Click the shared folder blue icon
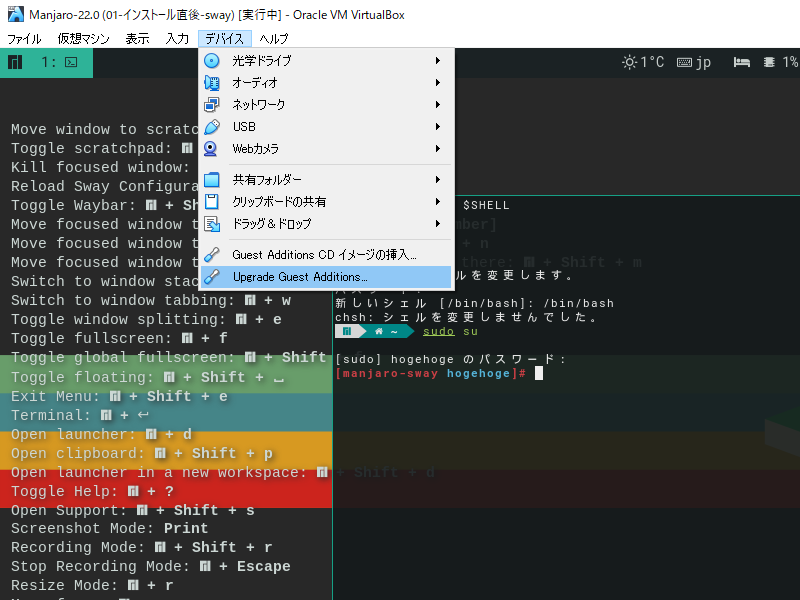 click(x=212, y=180)
